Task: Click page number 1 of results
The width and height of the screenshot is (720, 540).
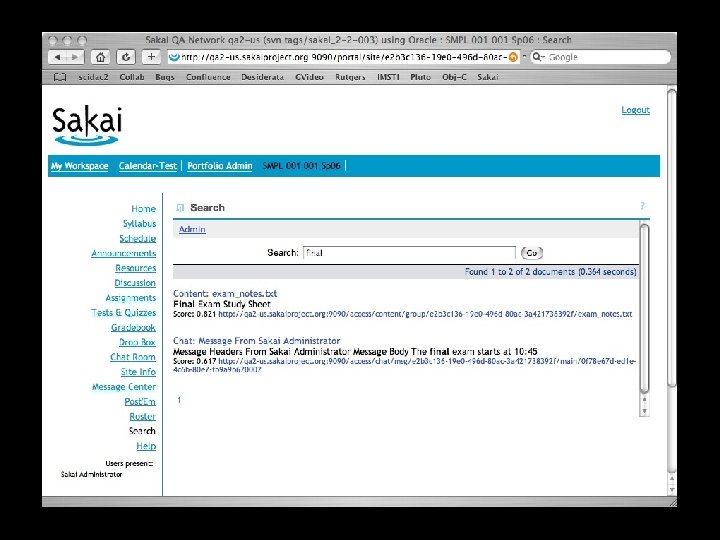Action: pos(179,400)
